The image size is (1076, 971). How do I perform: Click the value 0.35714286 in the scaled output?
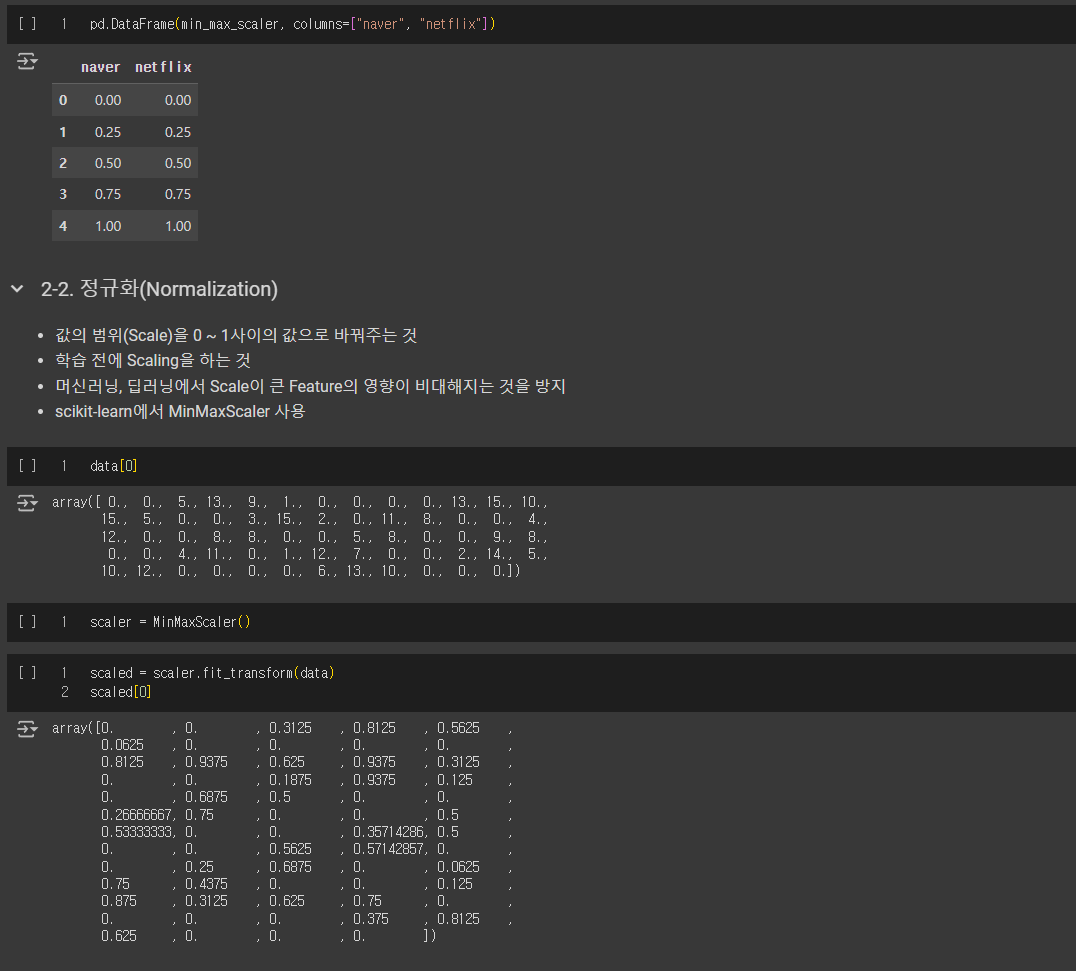[388, 832]
